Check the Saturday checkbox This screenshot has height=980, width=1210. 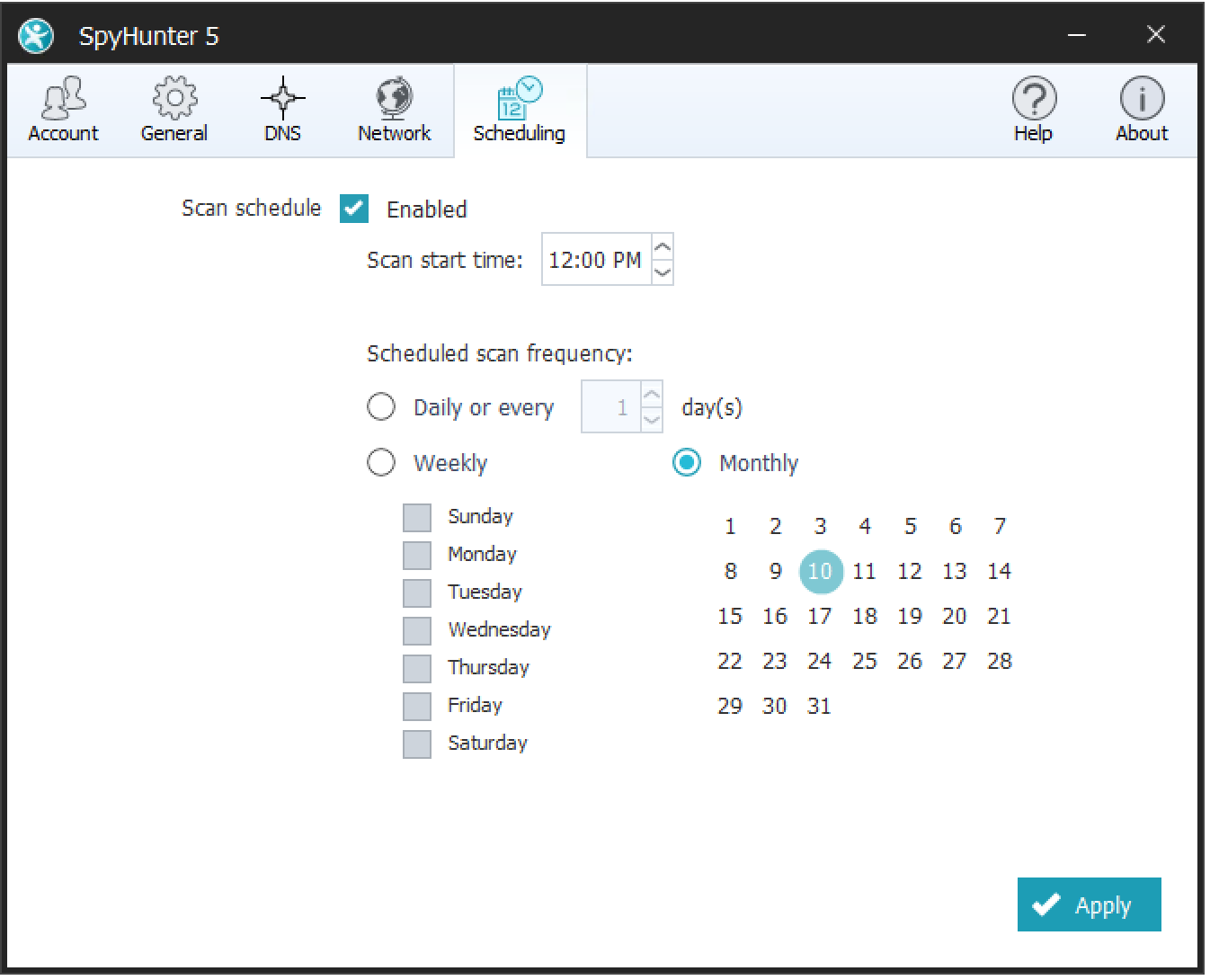(417, 744)
